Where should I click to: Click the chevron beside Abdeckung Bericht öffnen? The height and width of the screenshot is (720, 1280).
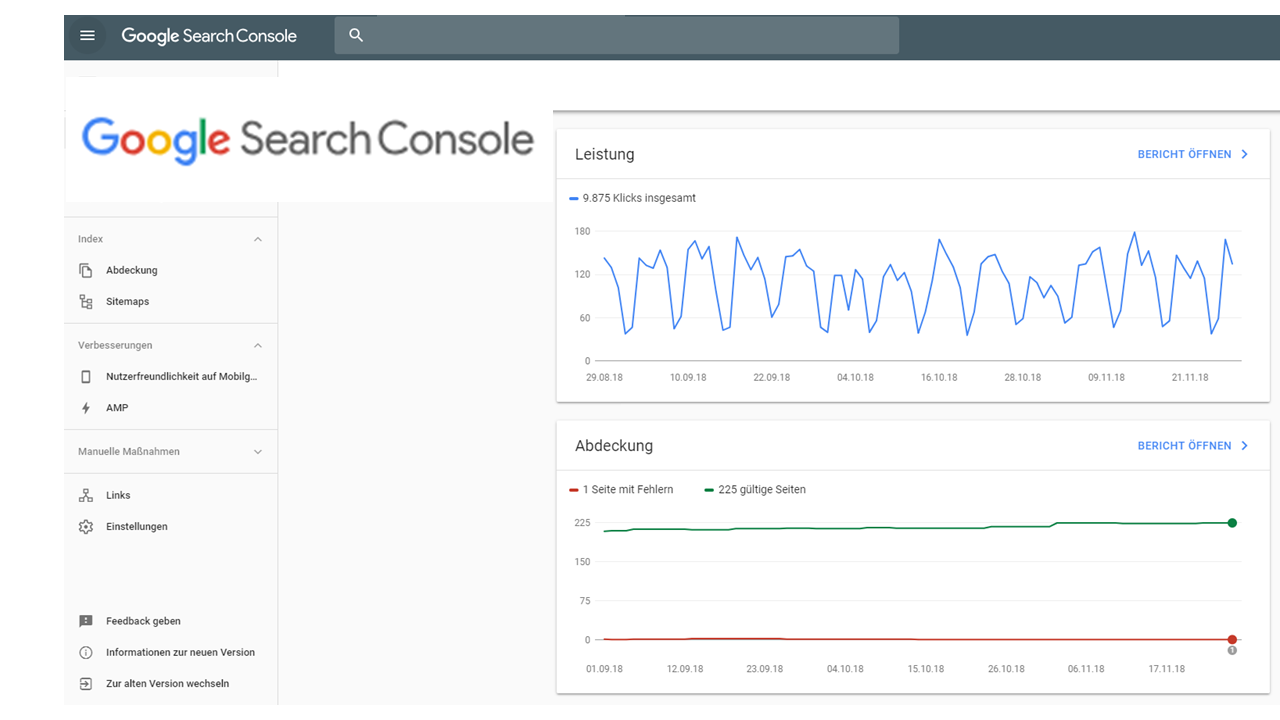(x=1245, y=446)
